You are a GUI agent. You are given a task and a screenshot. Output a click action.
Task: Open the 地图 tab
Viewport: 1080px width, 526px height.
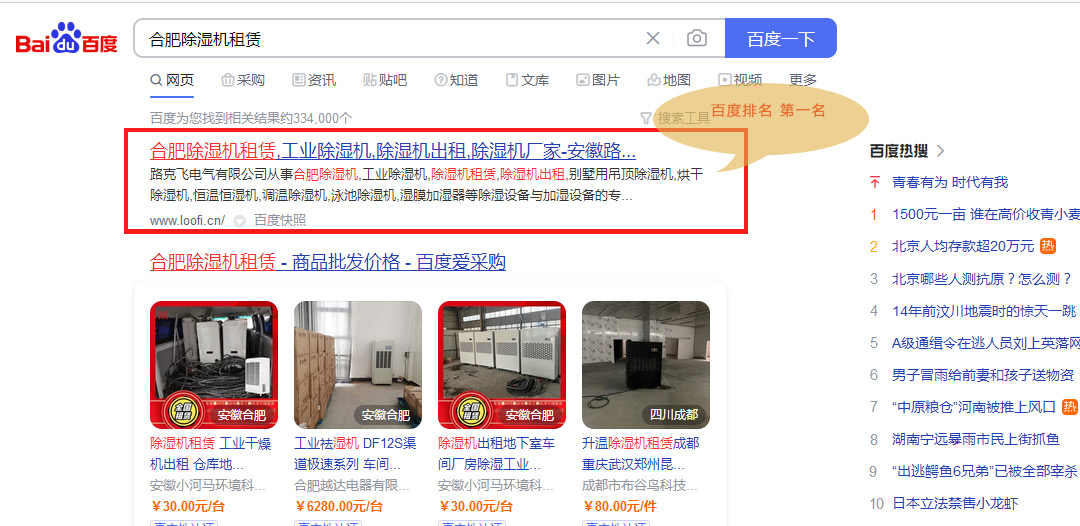click(x=669, y=81)
